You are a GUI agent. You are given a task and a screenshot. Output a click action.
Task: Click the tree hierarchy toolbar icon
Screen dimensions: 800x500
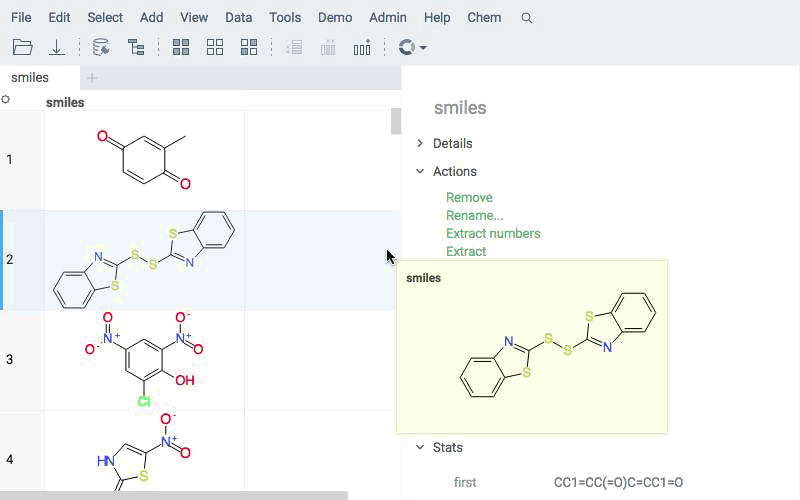click(x=136, y=47)
